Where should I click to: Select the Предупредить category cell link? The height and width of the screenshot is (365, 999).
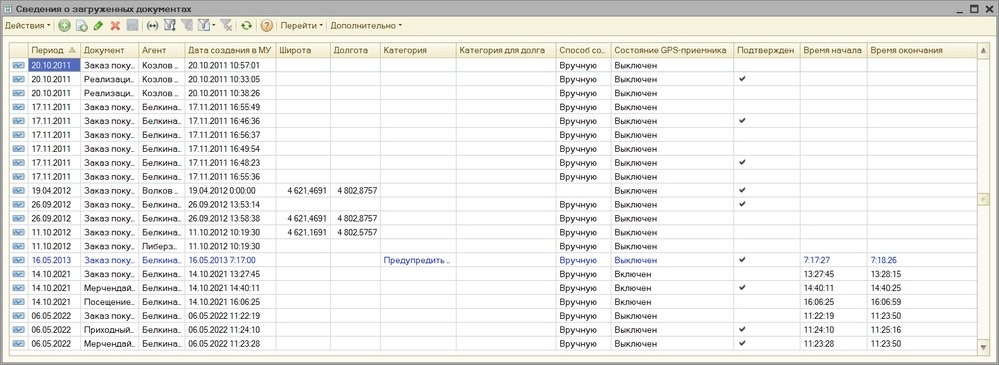click(x=417, y=260)
